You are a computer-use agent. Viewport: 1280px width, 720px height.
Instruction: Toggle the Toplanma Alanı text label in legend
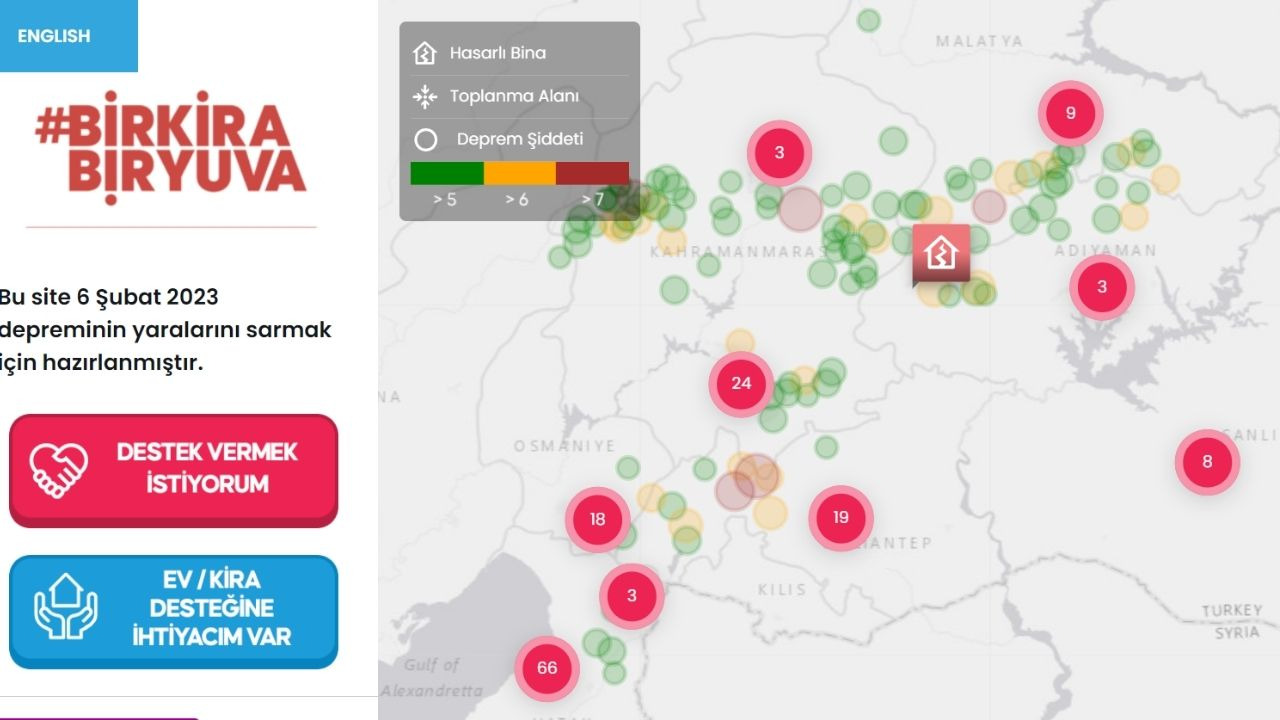tap(514, 97)
